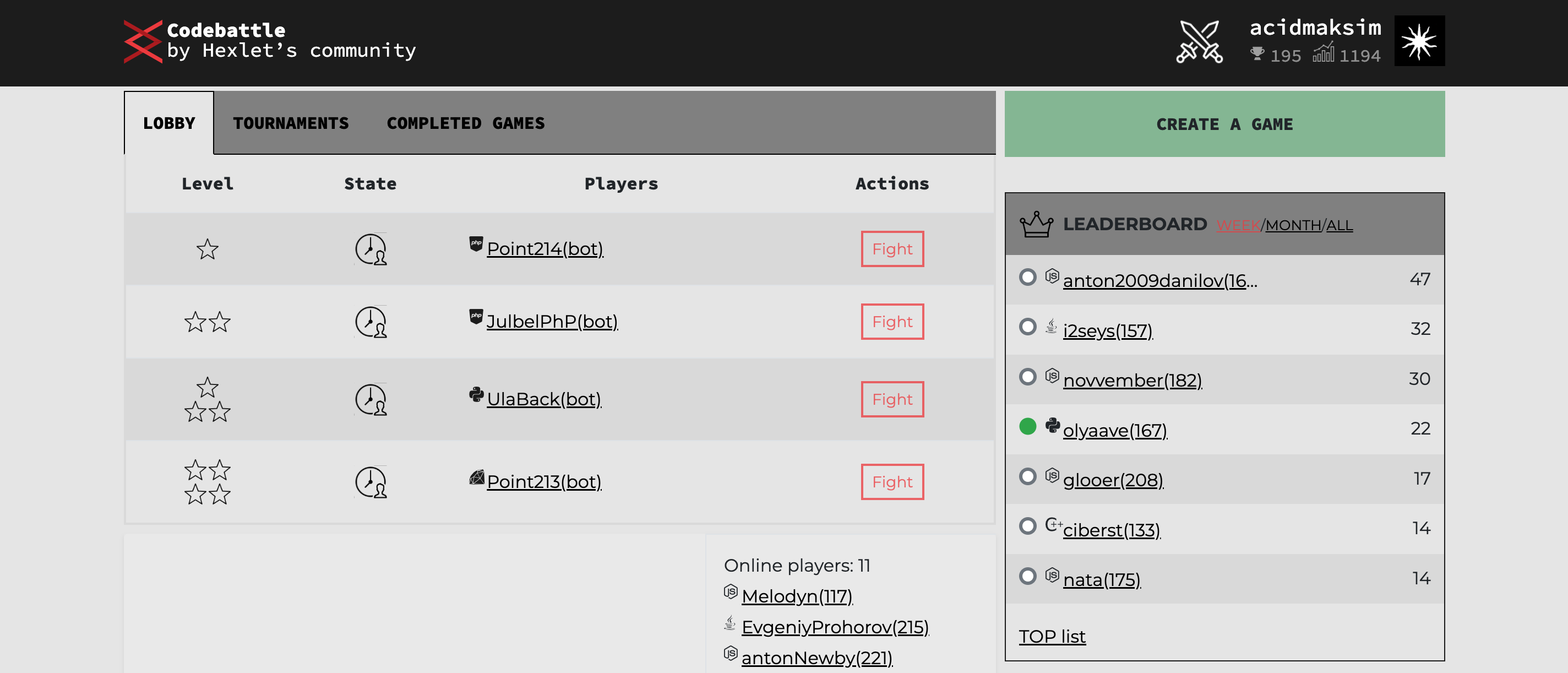Open the acidmaksim avatar image
Image resolution: width=1568 pixels, height=673 pixels.
click(x=1419, y=41)
